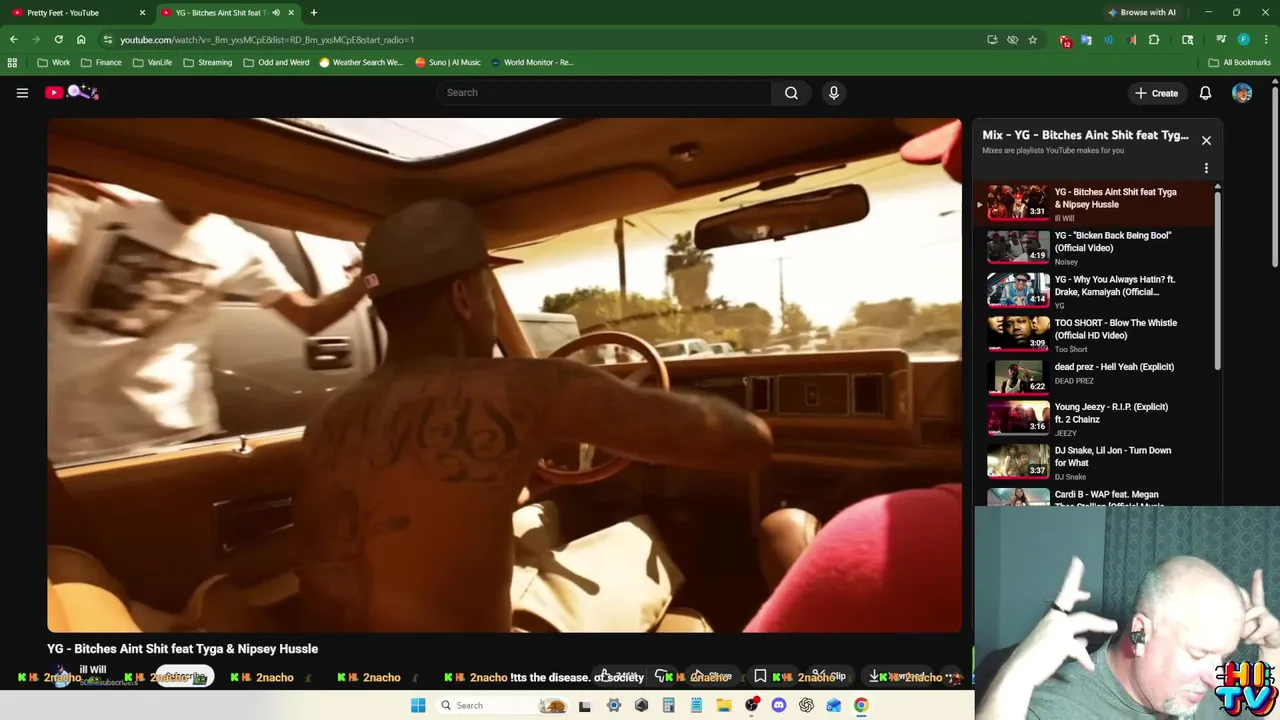1280x720 pixels.
Task: Play TOO SHORT - Blow The Whistle
Action: click(1094, 335)
